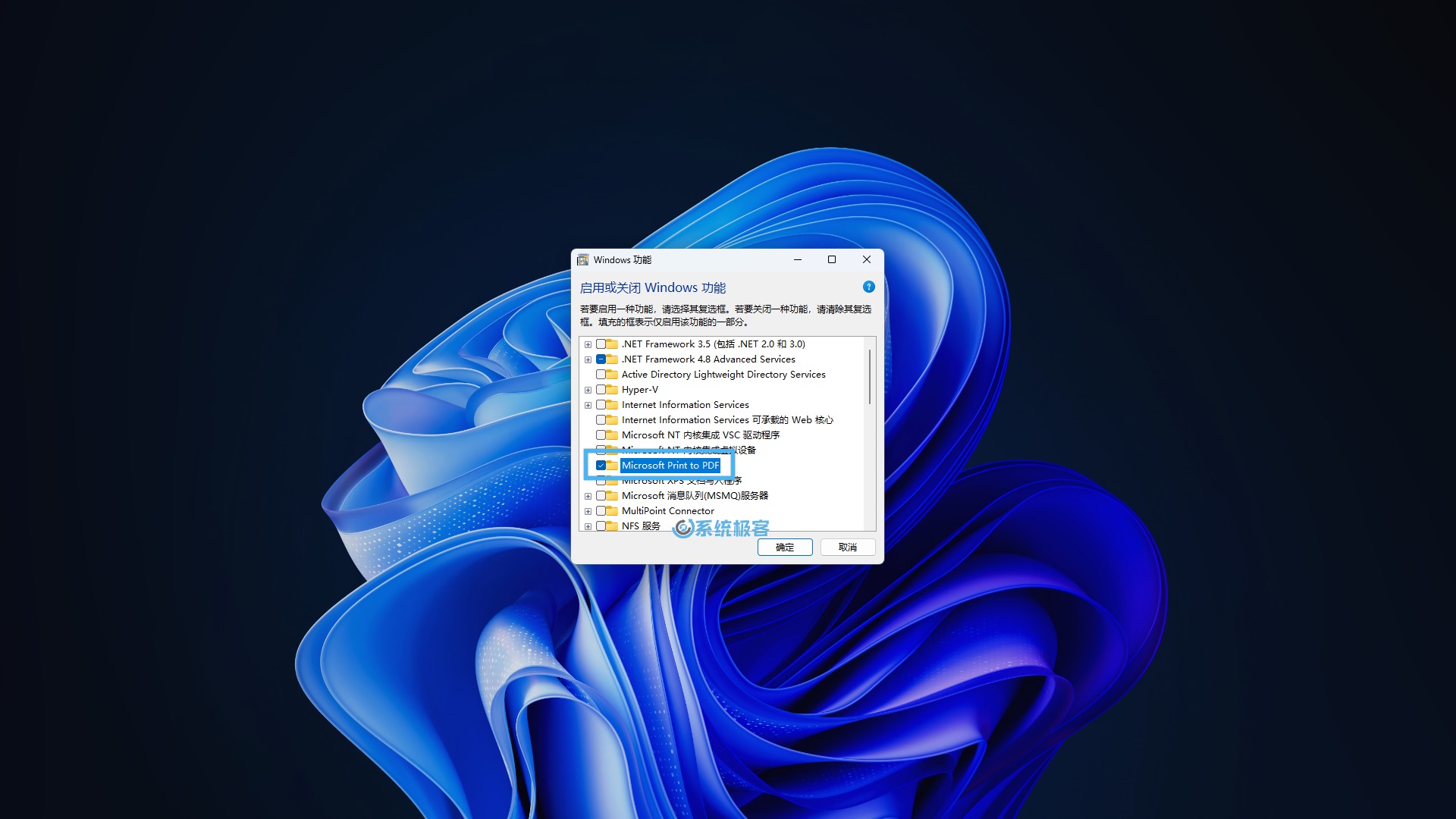This screenshot has height=819, width=1456.
Task: Click folder icon of MultiPoint Connector
Action: pyautogui.click(x=612, y=511)
